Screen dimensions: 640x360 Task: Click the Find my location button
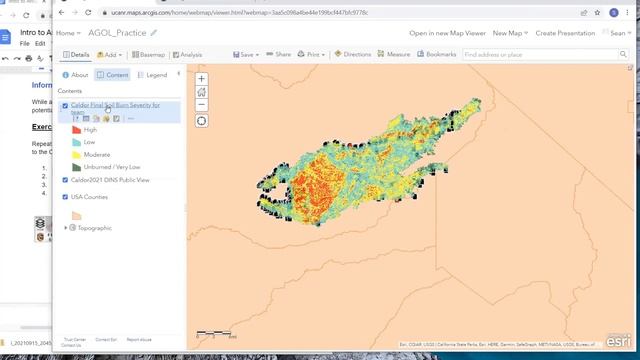(201, 121)
